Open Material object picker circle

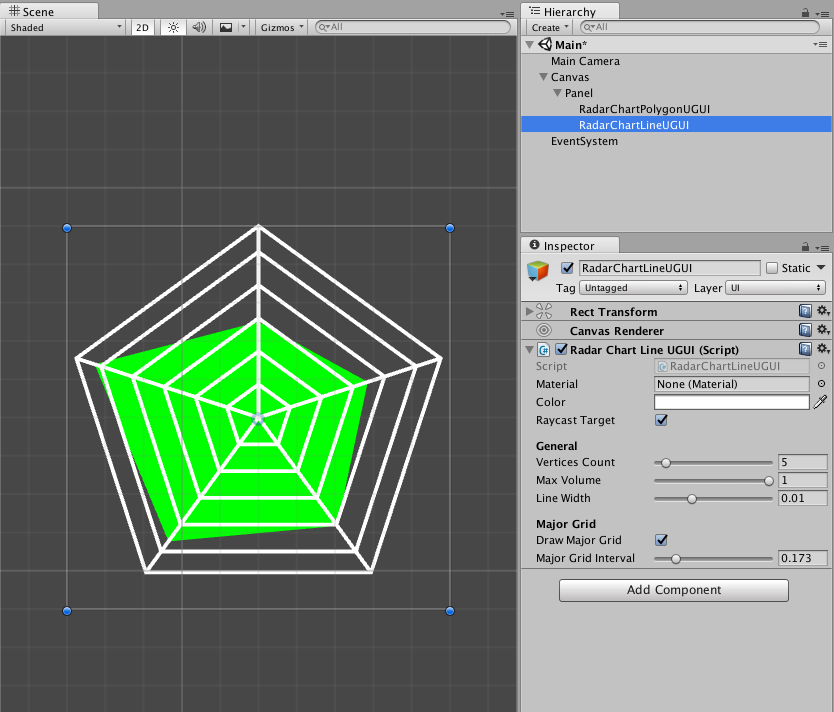pos(821,384)
